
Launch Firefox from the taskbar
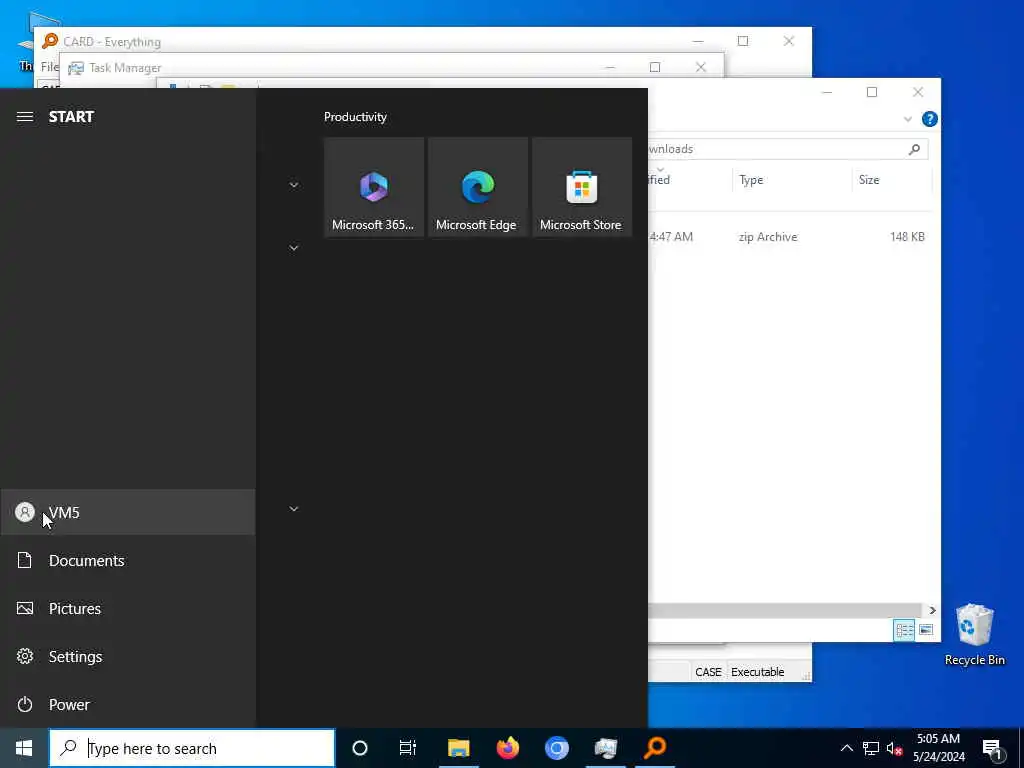(507, 748)
